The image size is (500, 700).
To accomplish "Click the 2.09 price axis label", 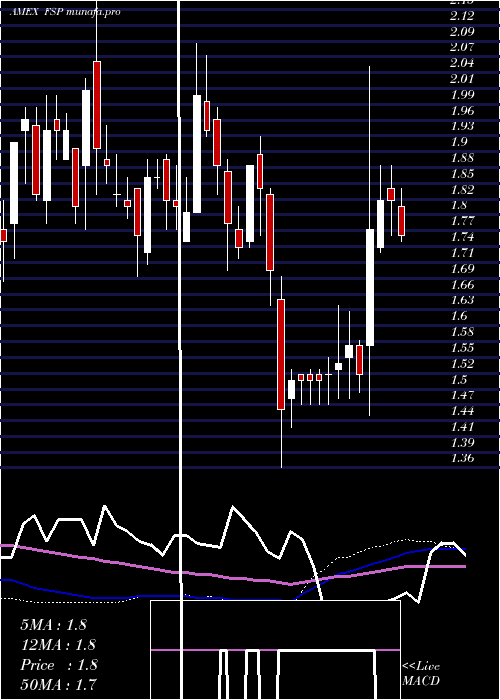I will [x=462, y=32].
